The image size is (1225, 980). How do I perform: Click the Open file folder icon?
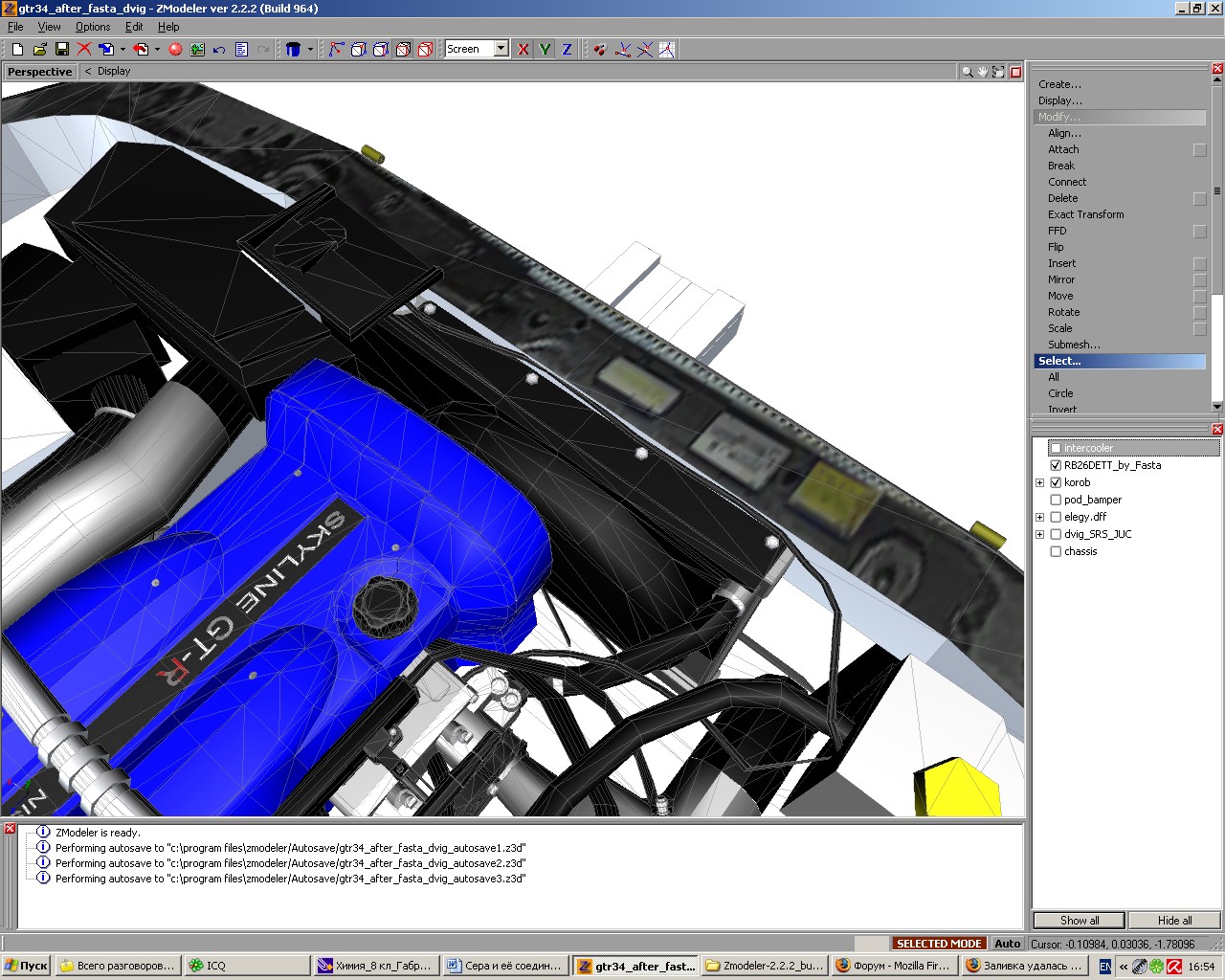39,49
